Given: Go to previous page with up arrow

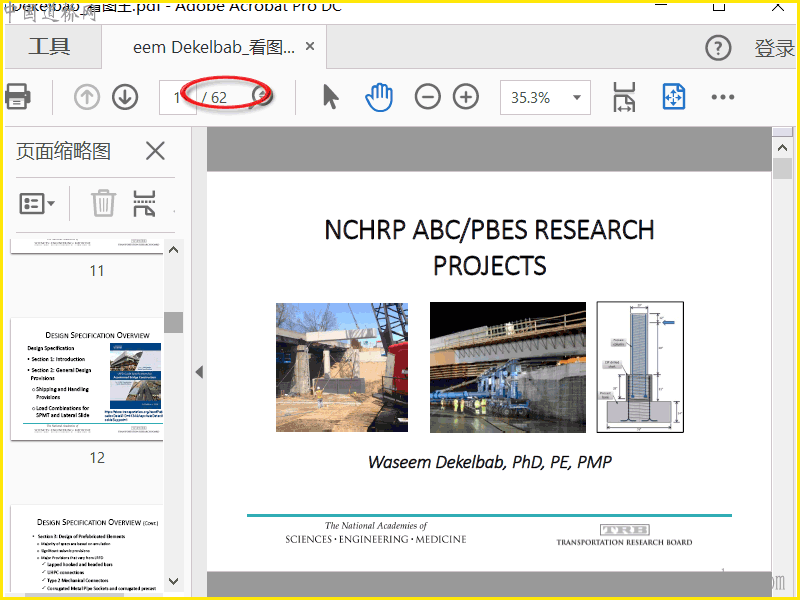Looking at the screenshot, I should (87, 97).
